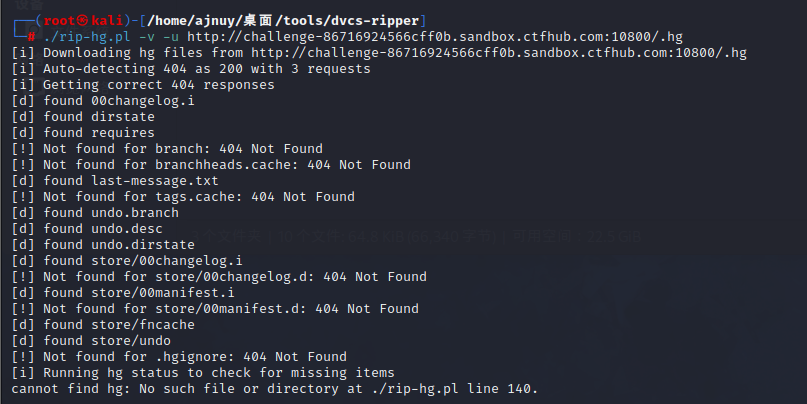This screenshot has width=807, height=404.
Task: Click 'Not found for tags.cache' line
Action: (183, 197)
